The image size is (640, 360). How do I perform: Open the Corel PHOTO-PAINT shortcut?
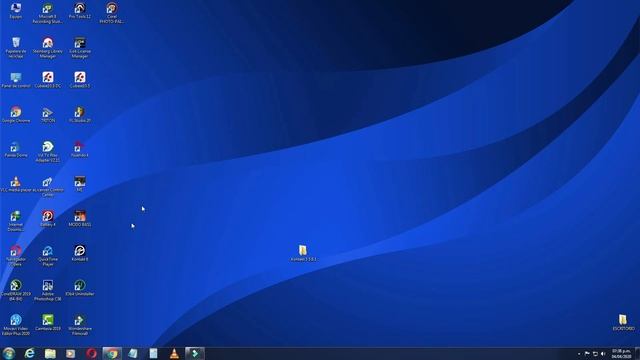[x=111, y=13]
